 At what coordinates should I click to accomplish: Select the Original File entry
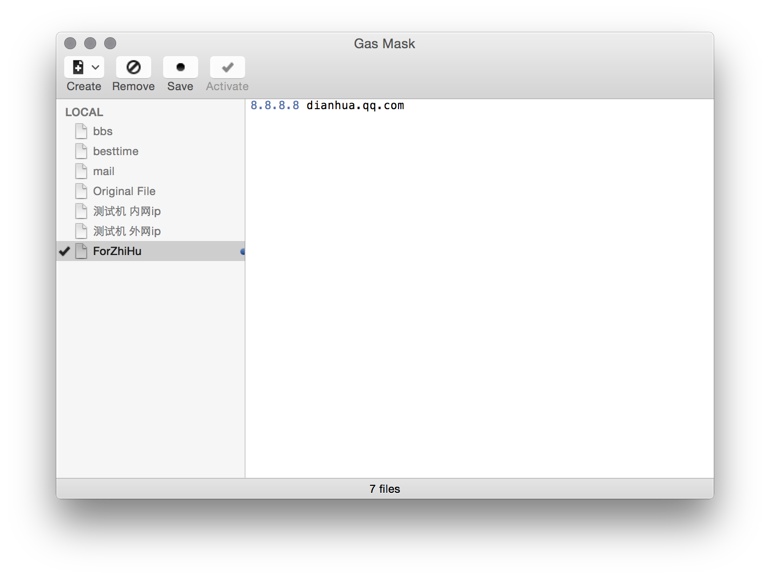tap(151, 191)
